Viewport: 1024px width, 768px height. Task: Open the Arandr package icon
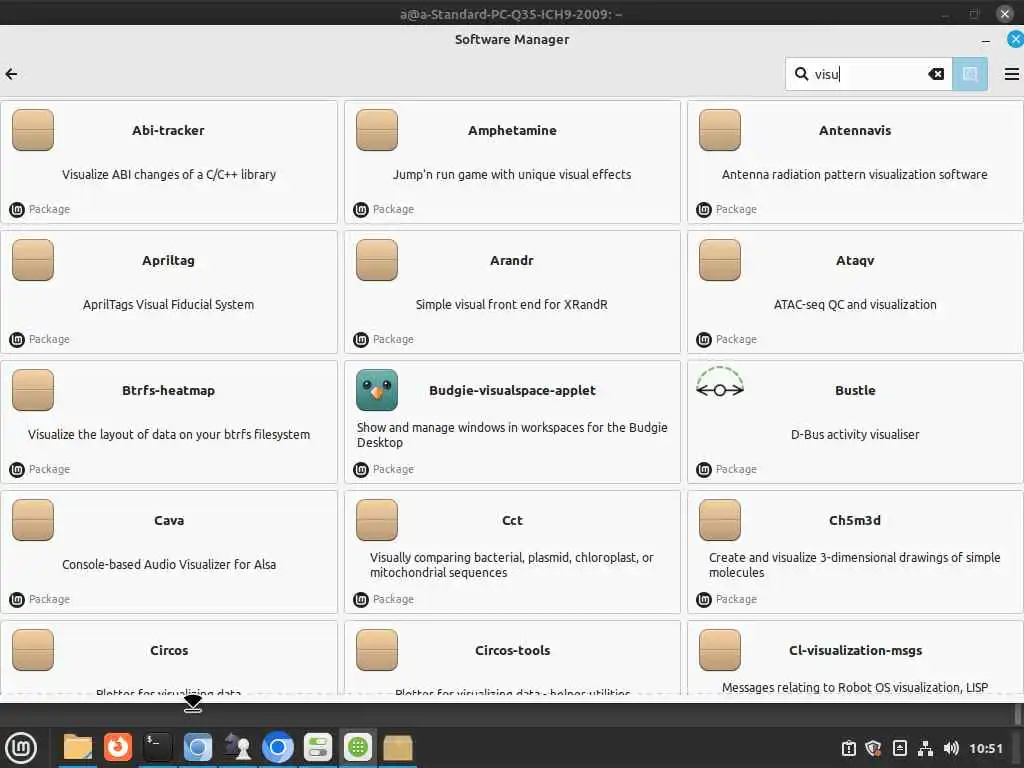[x=377, y=260]
